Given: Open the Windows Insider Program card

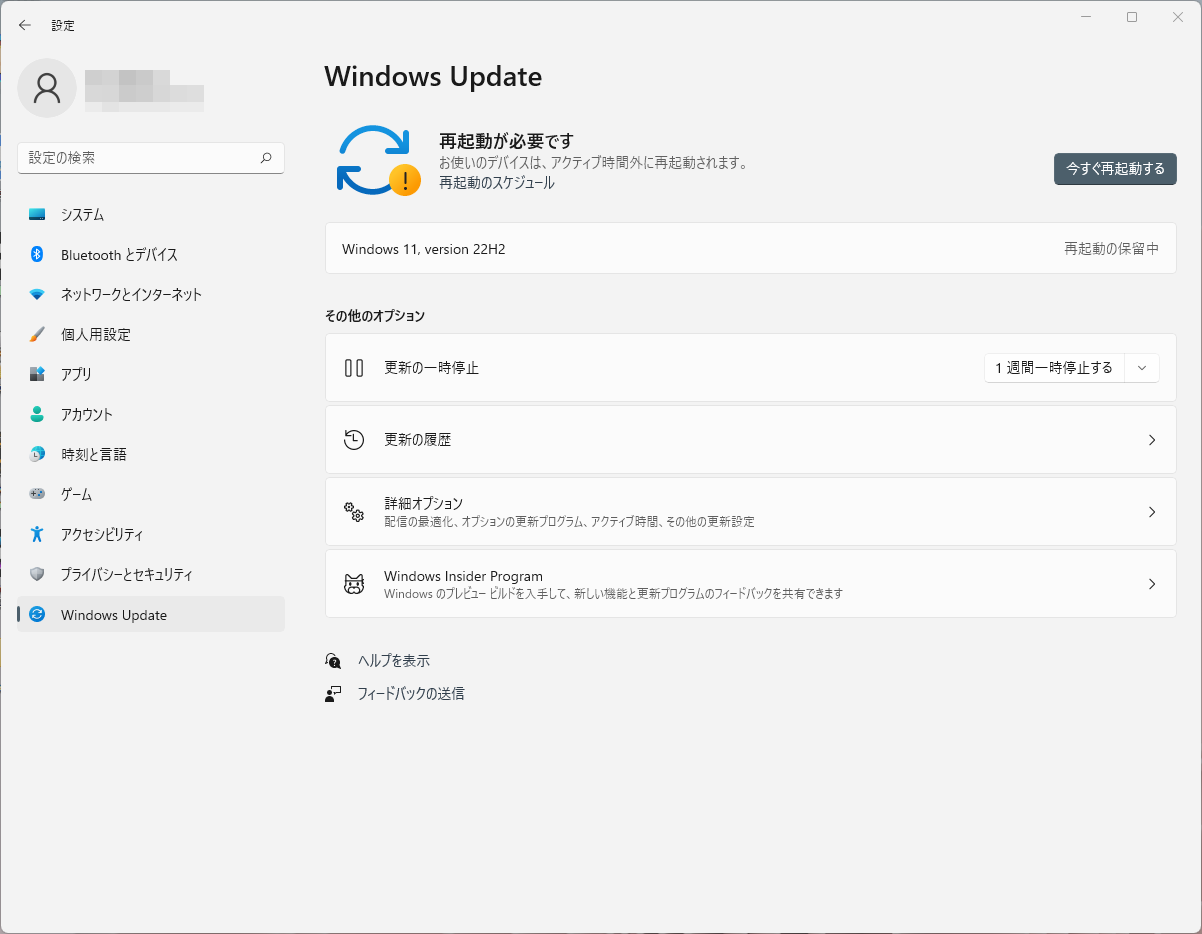Looking at the screenshot, I should pos(751,584).
